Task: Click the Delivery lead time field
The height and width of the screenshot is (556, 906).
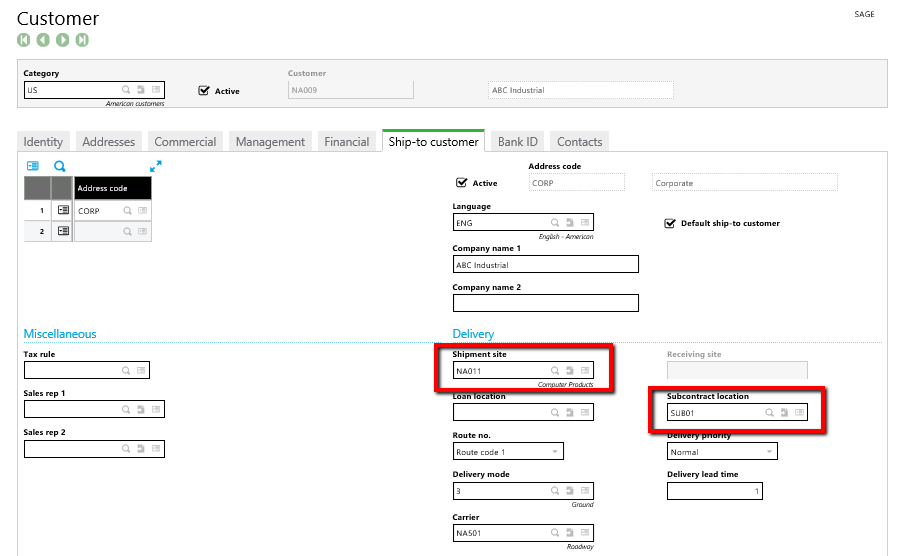Action: point(715,491)
